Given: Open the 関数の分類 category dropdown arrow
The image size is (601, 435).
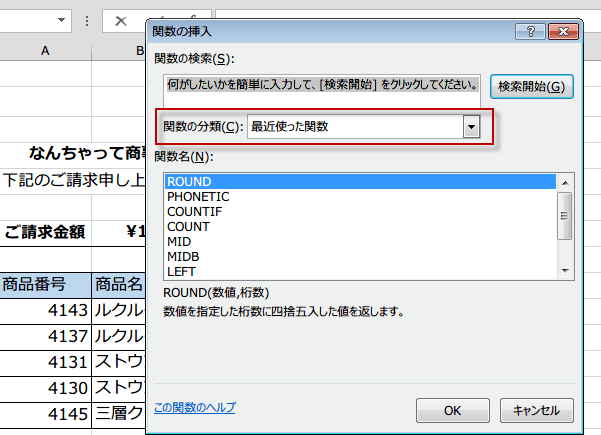Looking at the screenshot, I should (x=471, y=126).
